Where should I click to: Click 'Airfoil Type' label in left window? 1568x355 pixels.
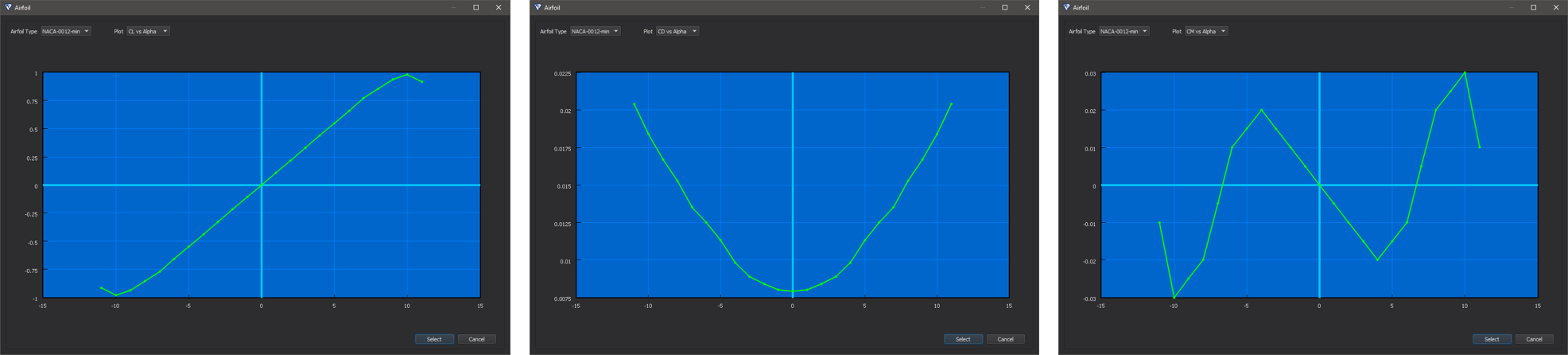click(x=24, y=32)
